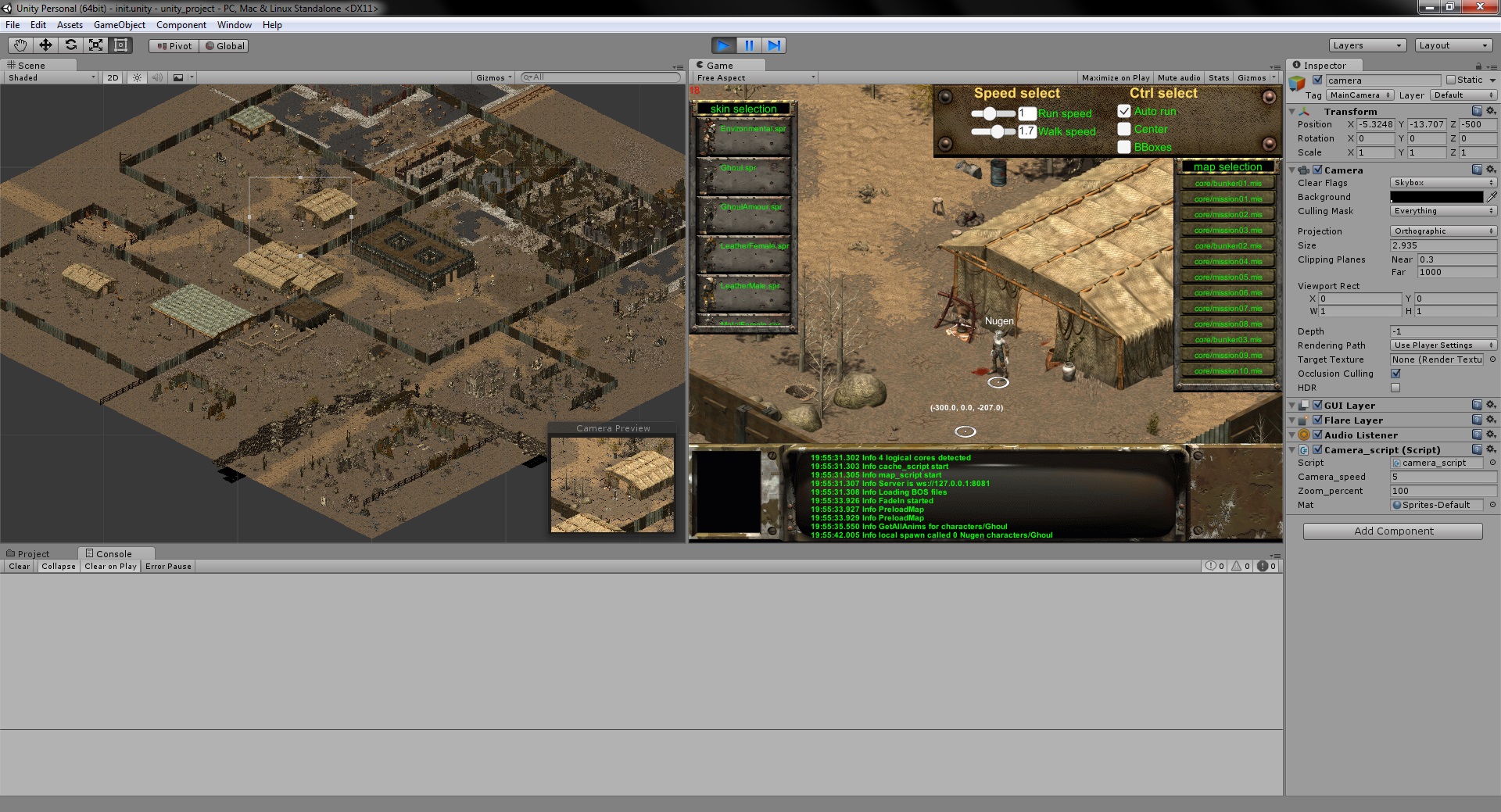Check BBoxes option in game view
The width and height of the screenshot is (1501, 812).
point(1124,147)
